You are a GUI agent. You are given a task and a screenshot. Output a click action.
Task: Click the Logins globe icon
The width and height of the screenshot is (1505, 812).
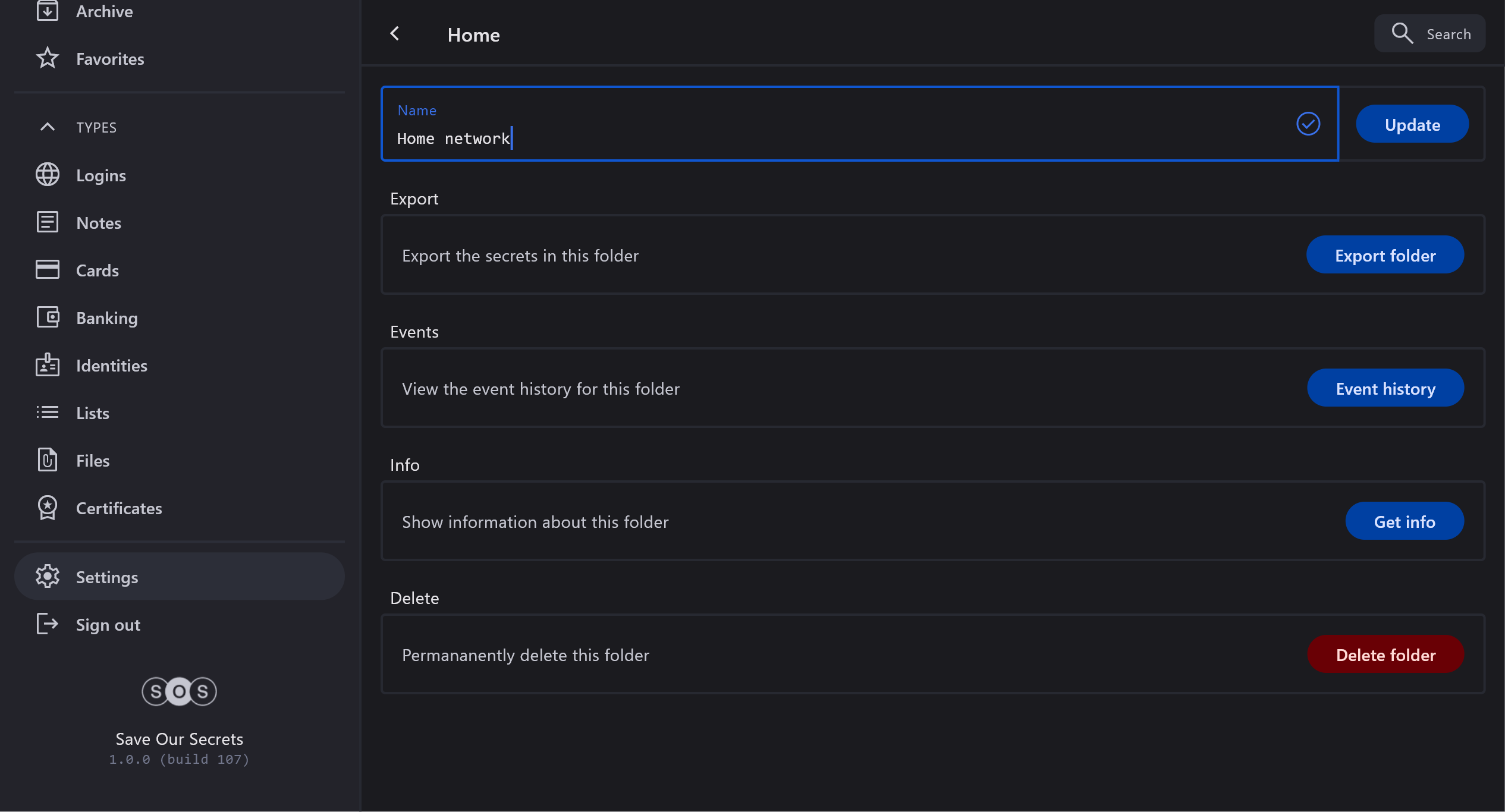pyautogui.click(x=47, y=175)
